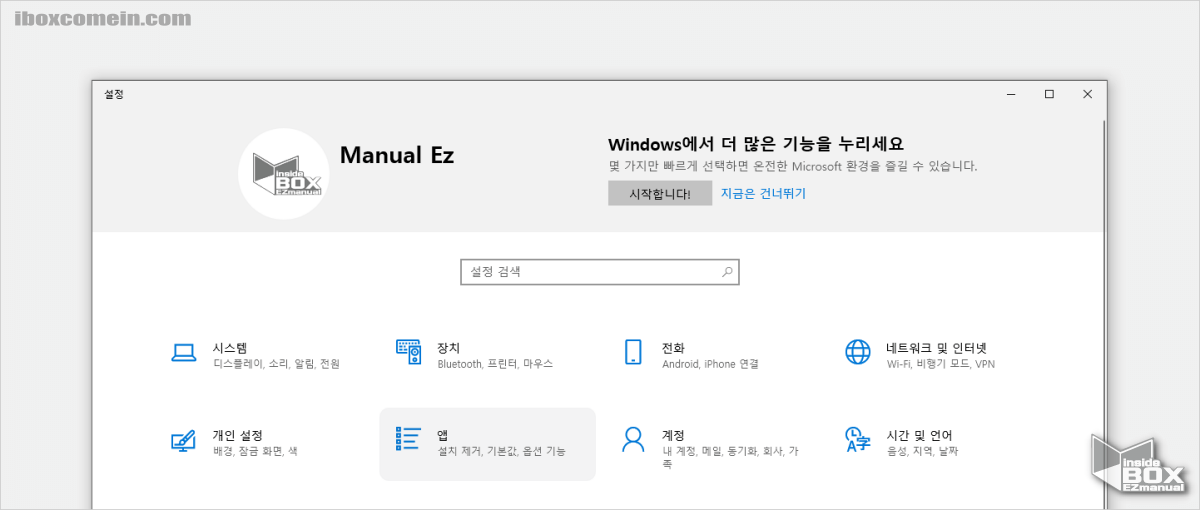Click the Manual Ez account name

(397, 156)
